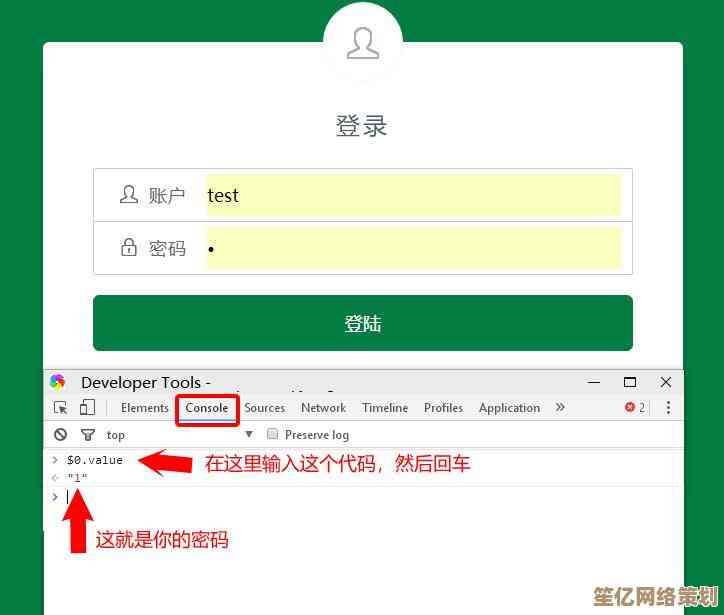Clear the console log icon

pyautogui.click(x=61, y=435)
